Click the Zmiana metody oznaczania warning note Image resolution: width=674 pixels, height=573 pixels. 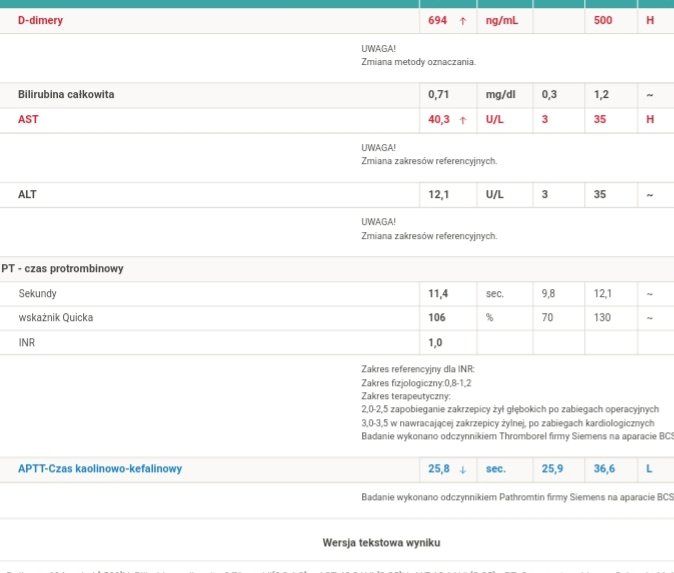(x=418, y=61)
